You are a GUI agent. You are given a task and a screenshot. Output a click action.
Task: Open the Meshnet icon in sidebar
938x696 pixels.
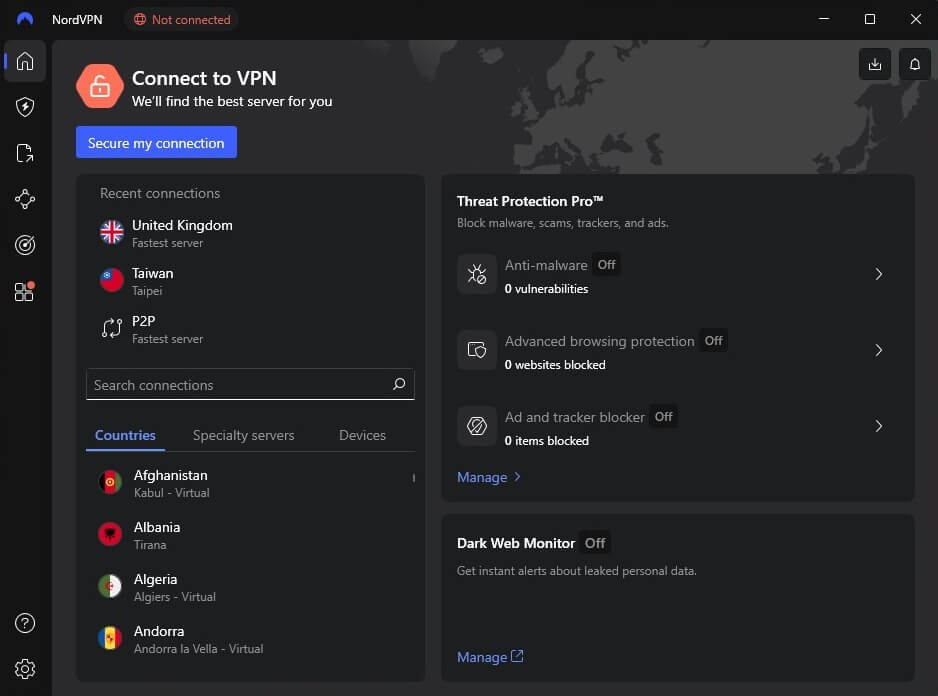[25, 199]
